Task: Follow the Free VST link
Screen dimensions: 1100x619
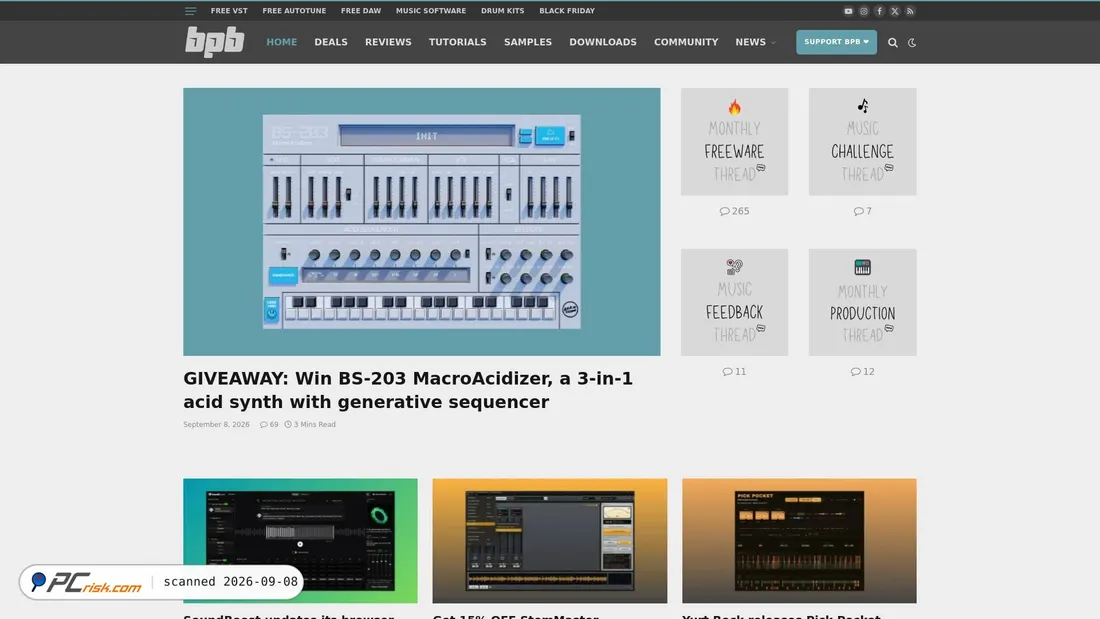Action: (x=229, y=11)
